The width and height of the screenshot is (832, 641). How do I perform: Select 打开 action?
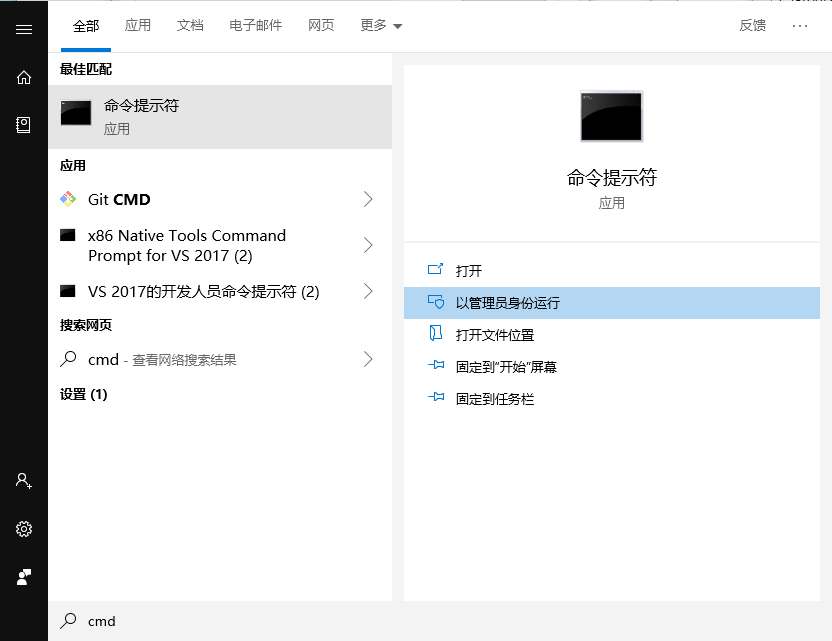tap(612, 271)
